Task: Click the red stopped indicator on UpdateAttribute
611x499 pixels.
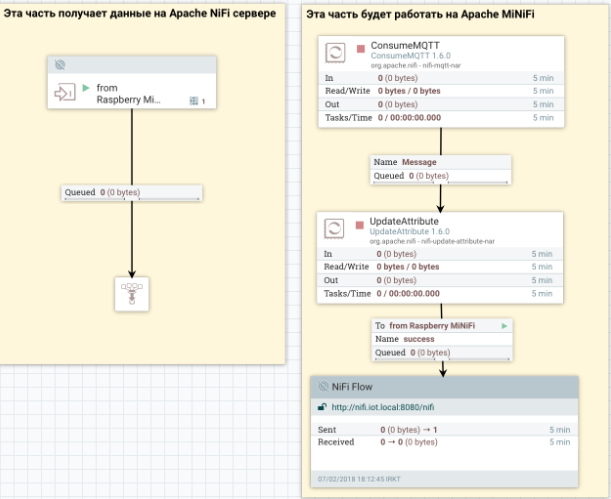Action: point(360,225)
